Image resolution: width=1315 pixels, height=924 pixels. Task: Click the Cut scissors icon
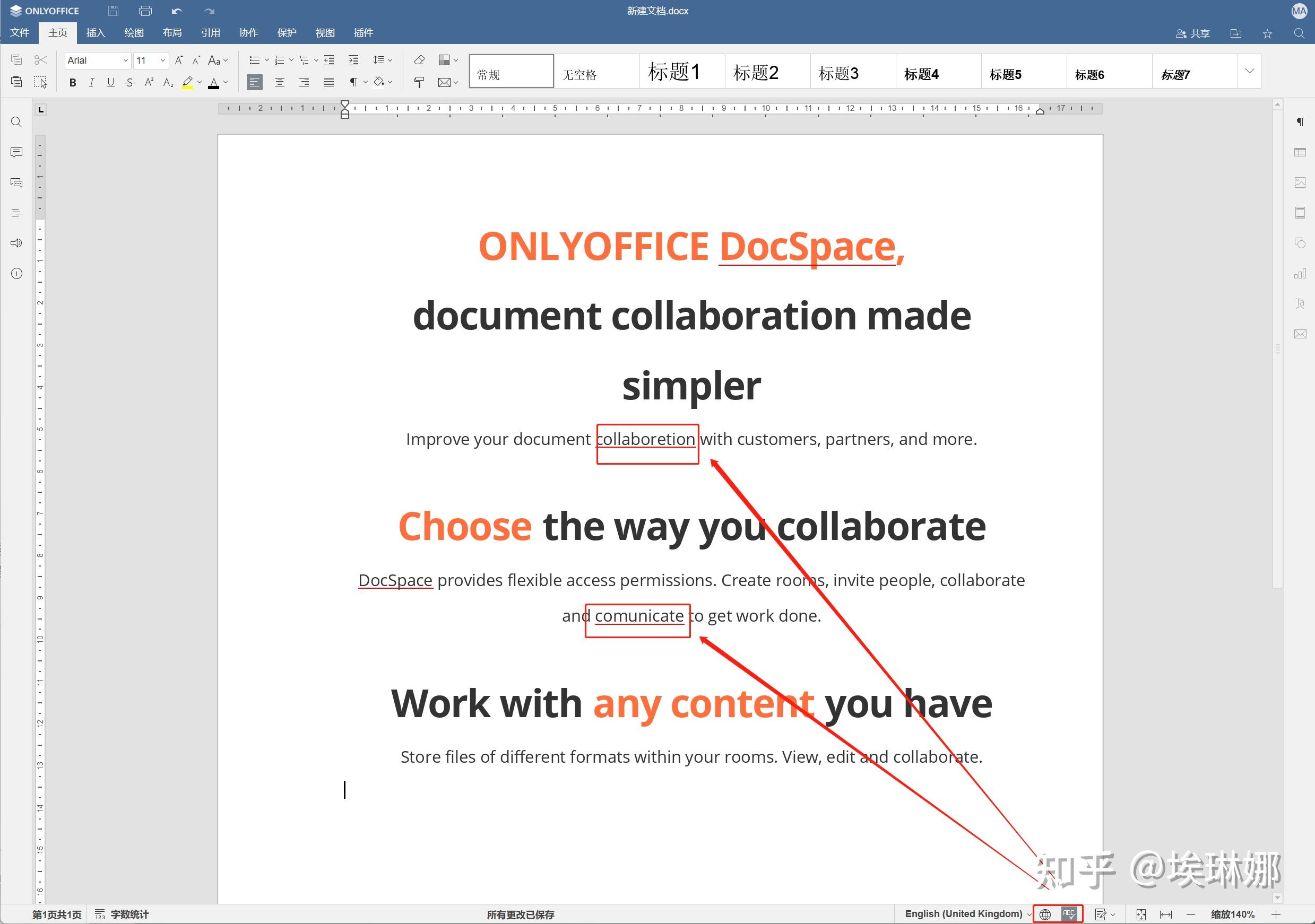(x=40, y=60)
